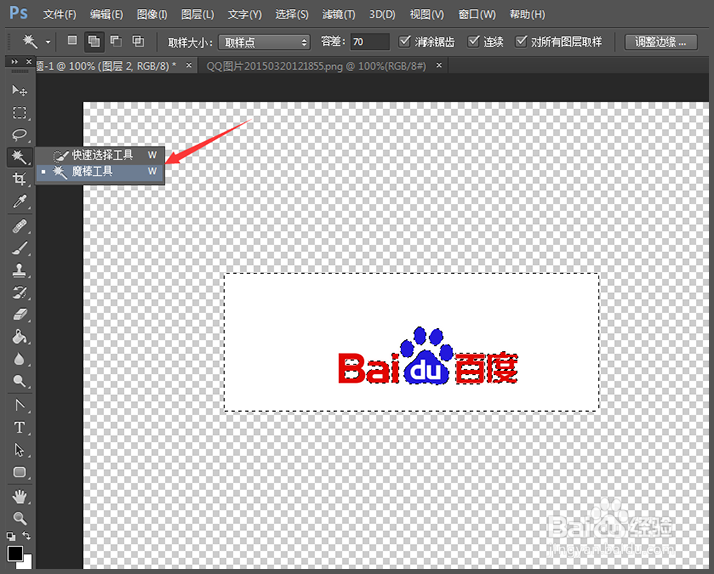Image resolution: width=714 pixels, height=574 pixels.
Task: Click Add to Selection mode icon
Action: coord(94,42)
